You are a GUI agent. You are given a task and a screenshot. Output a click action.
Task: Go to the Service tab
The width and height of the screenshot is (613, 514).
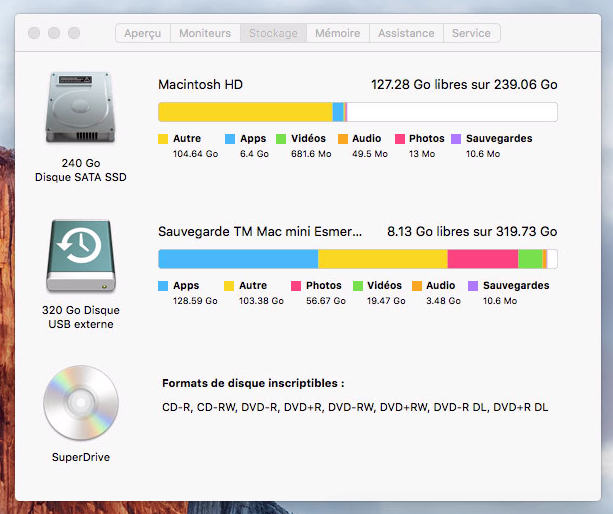pos(471,33)
